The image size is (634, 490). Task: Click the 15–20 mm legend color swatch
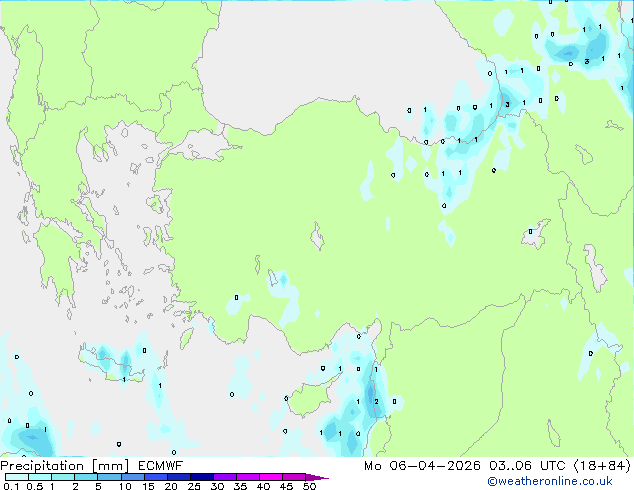156,477
